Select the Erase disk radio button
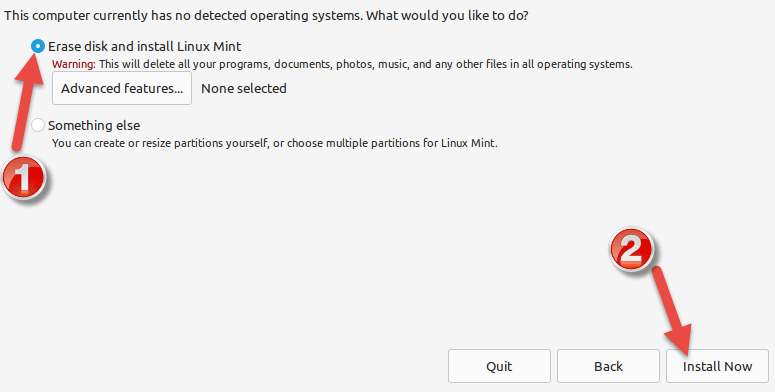The height and width of the screenshot is (392, 775). tap(38, 46)
